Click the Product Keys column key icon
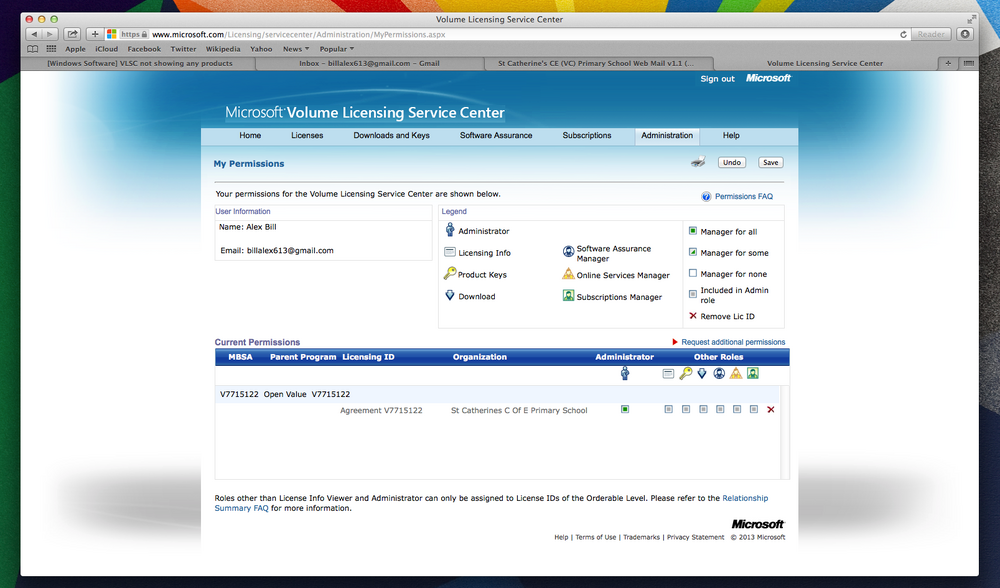The image size is (1000, 588). 686,373
